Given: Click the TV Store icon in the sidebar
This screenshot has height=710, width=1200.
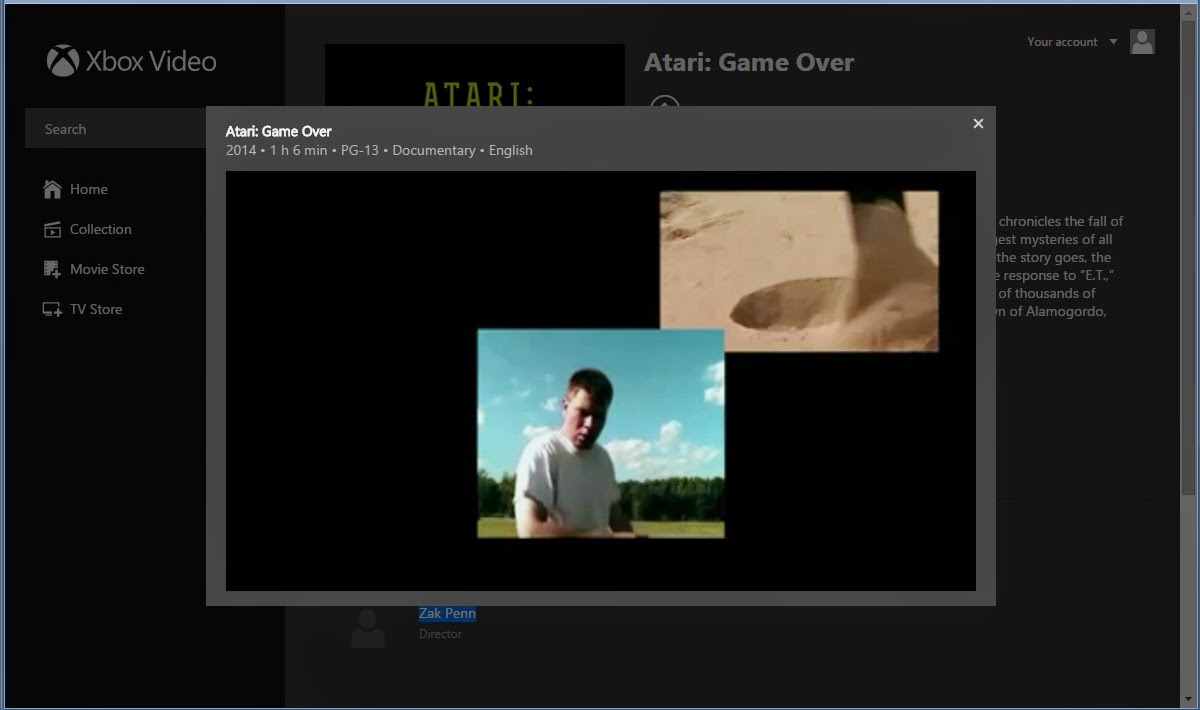Looking at the screenshot, I should pos(52,309).
